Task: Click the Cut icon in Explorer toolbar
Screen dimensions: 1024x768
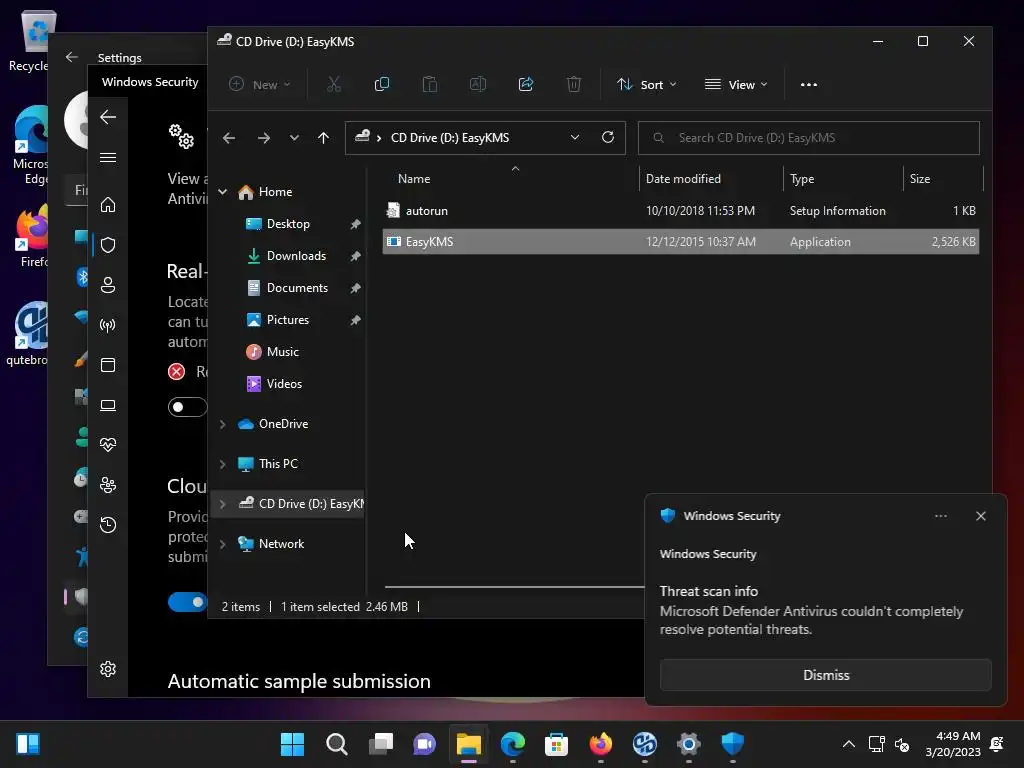Action: 334,84
